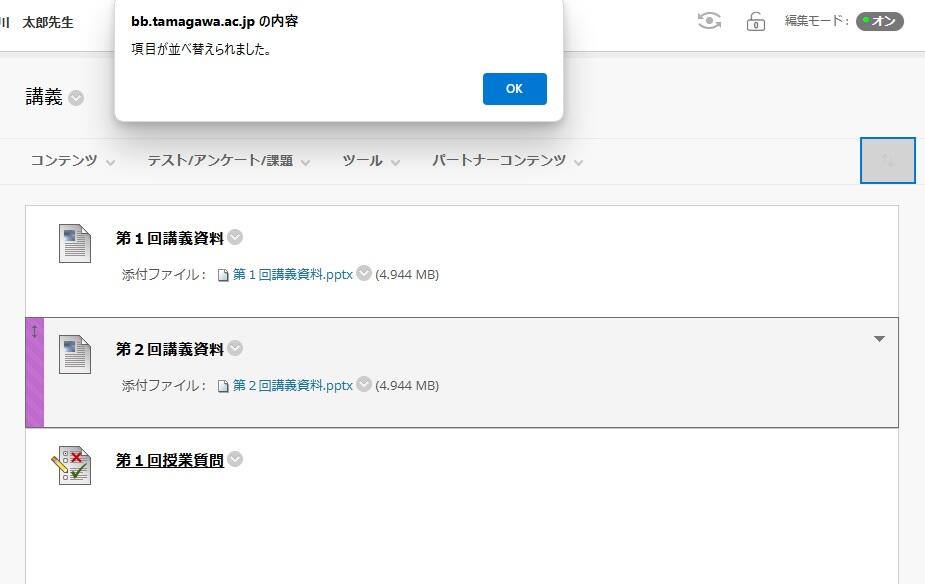
Task: Open options chevron beside 第2回講義資料 title
Action: pyautogui.click(x=235, y=348)
